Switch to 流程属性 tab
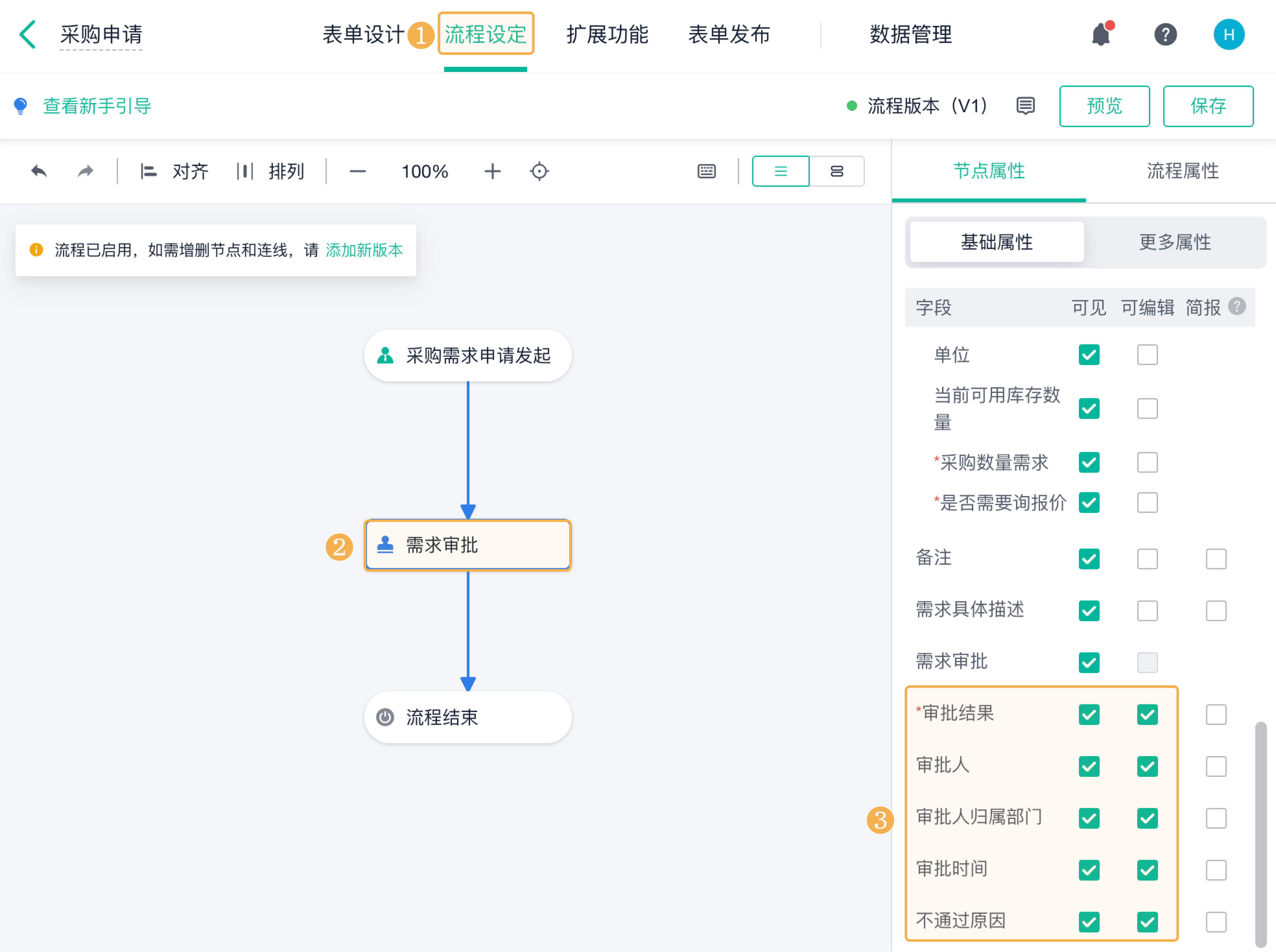Image resolution: width=1276 pixels, height=952 pixels. coord(1182,171)
